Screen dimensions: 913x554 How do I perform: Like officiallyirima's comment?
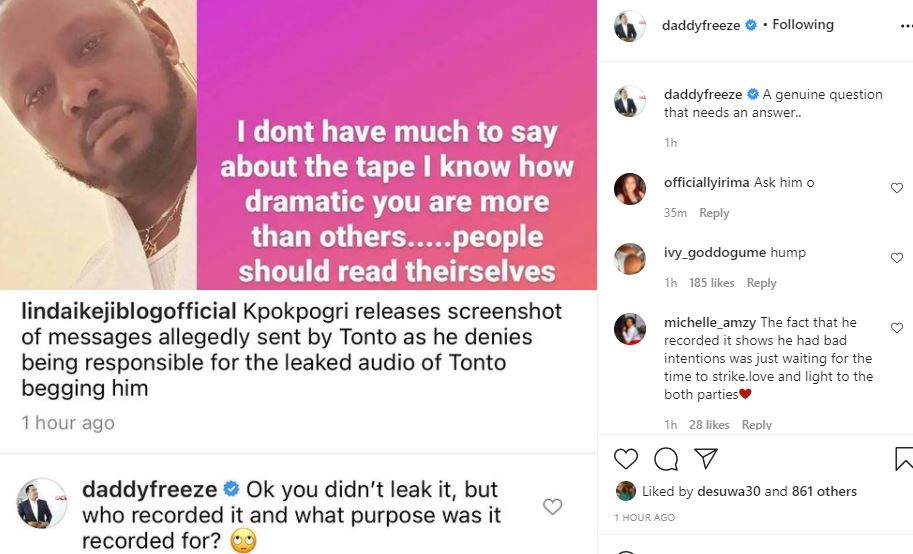(896, 188)
